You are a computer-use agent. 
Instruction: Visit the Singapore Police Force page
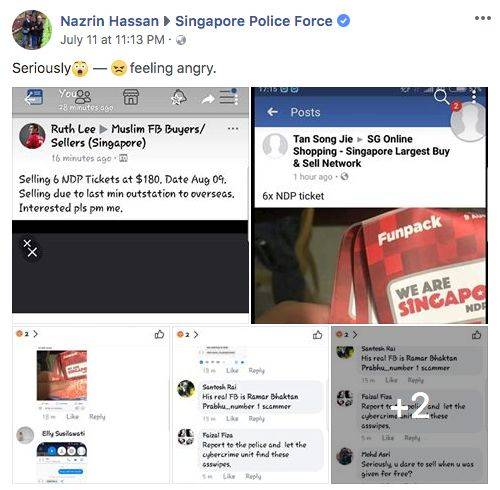click(x=254, y=21)
